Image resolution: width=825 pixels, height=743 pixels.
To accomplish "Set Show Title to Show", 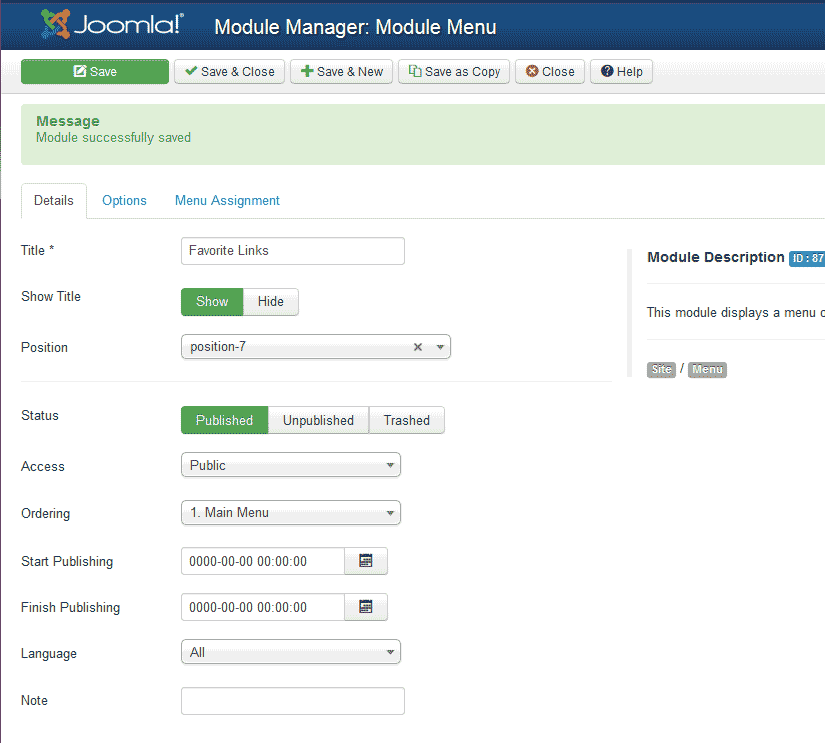I will (x=212, y=302).
